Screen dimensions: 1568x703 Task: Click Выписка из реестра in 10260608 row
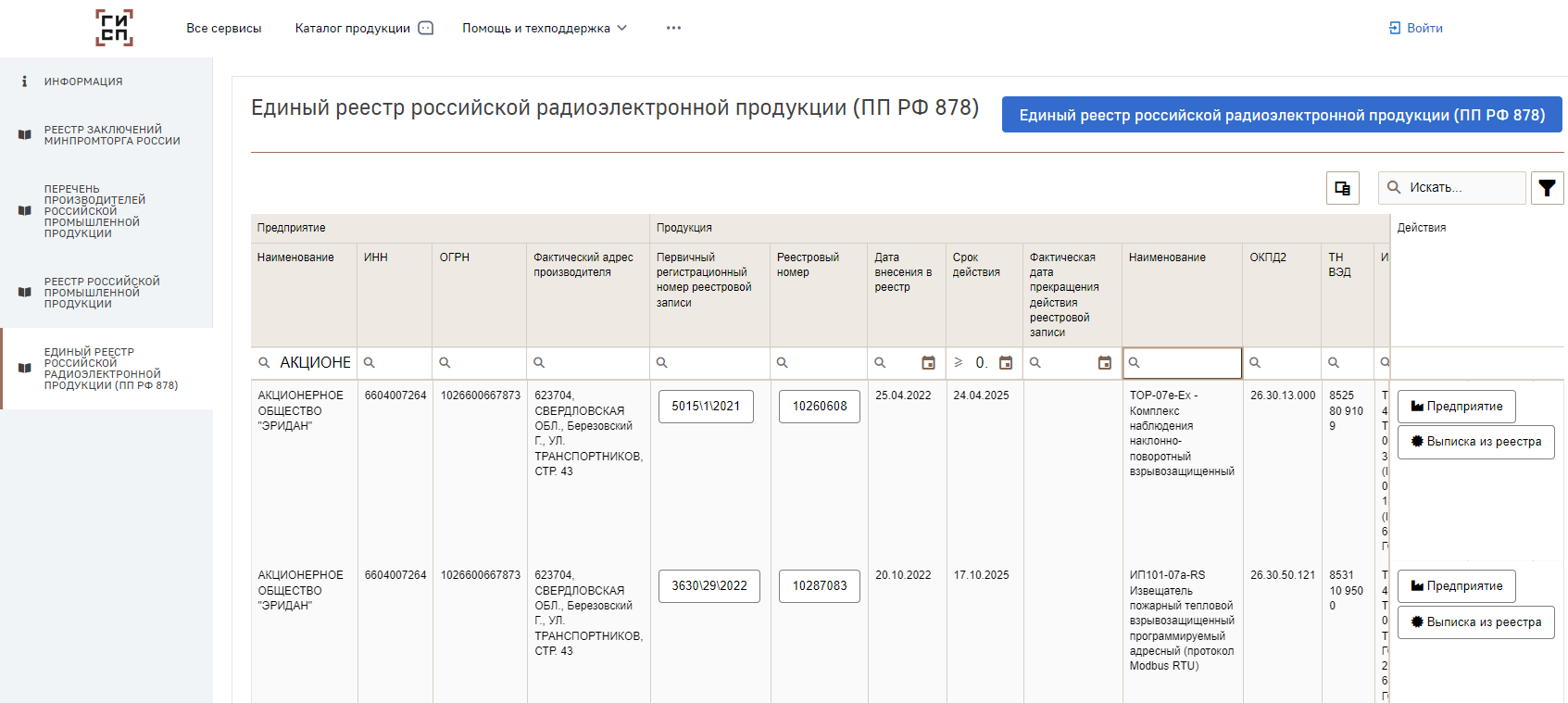point(1476,442)
